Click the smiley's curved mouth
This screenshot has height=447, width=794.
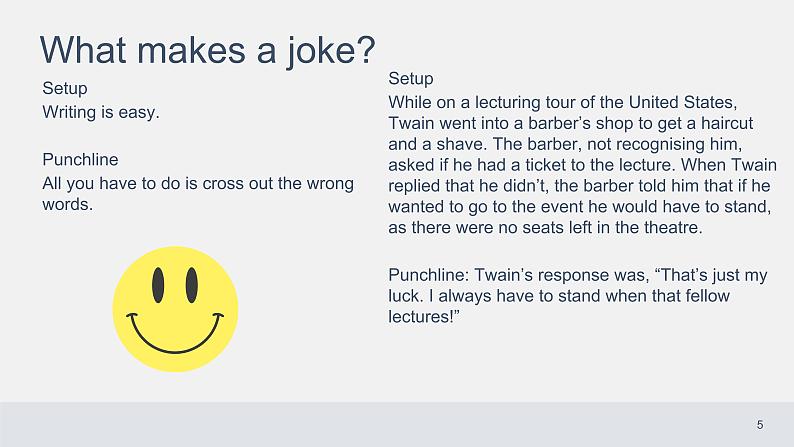coord(175,333)
